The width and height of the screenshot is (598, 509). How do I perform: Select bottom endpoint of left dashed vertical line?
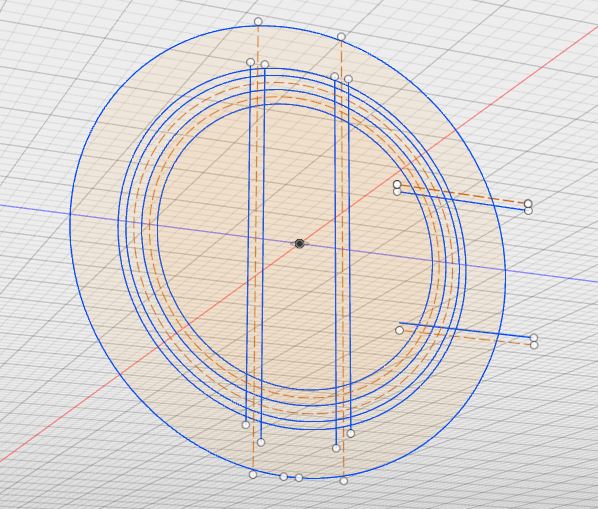253,475
